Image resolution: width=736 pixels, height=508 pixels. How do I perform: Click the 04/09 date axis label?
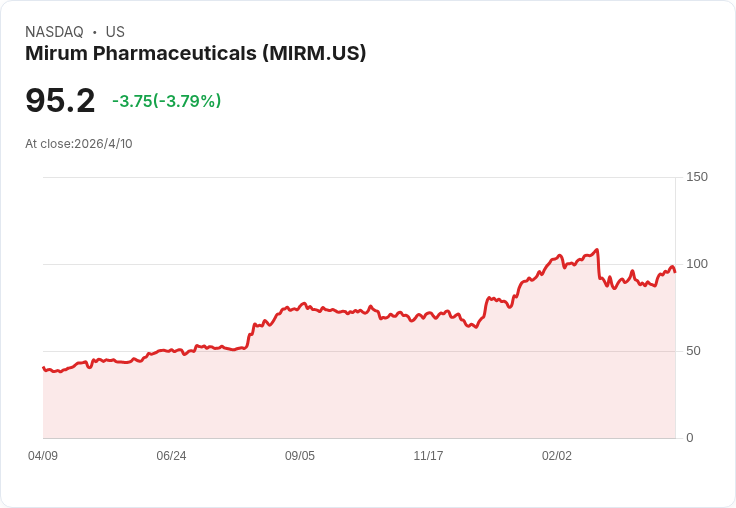(x=43, y=456)
